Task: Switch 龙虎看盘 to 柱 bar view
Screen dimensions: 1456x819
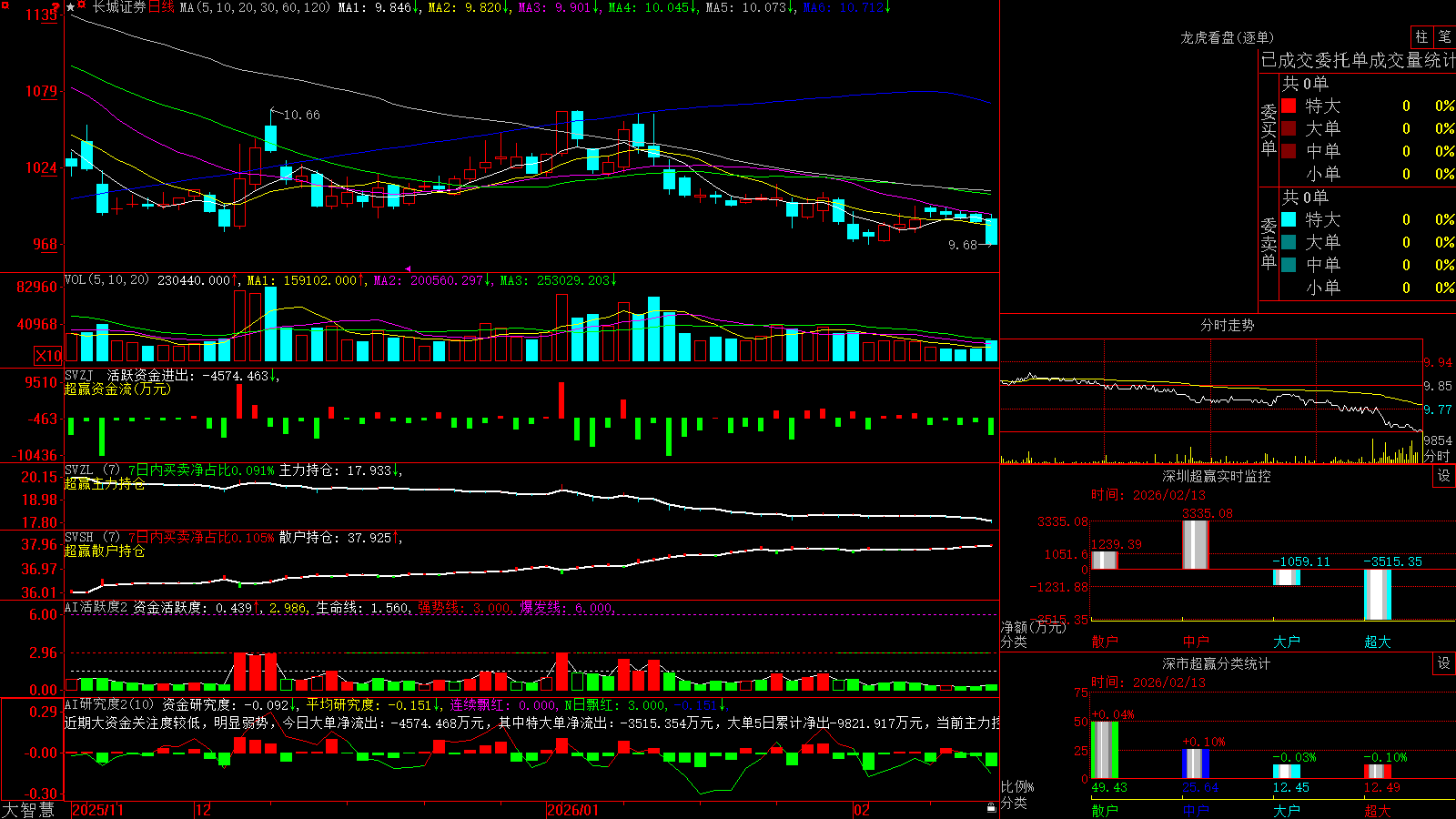Action: (1421, 36)
